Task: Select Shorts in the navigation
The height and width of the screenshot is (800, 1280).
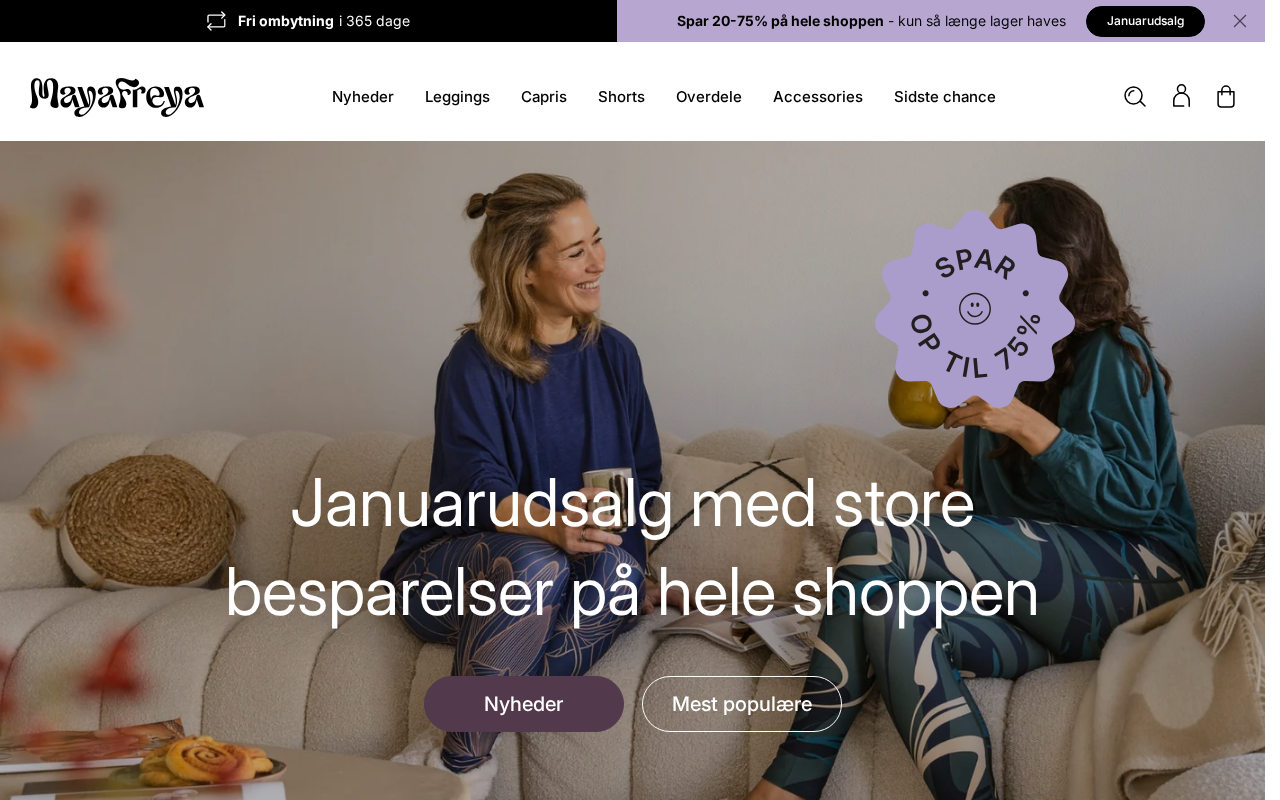Action: (x=621, y=97)
